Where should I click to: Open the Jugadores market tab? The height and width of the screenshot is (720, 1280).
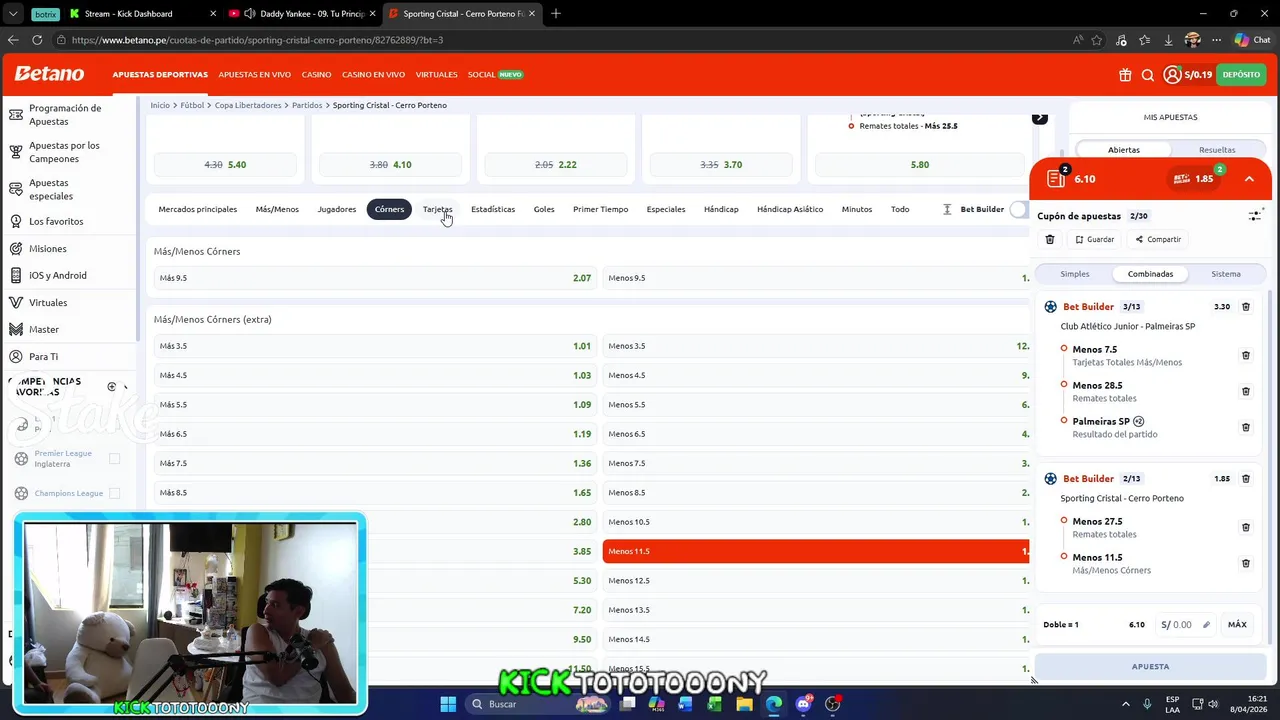tap(337, 209)
